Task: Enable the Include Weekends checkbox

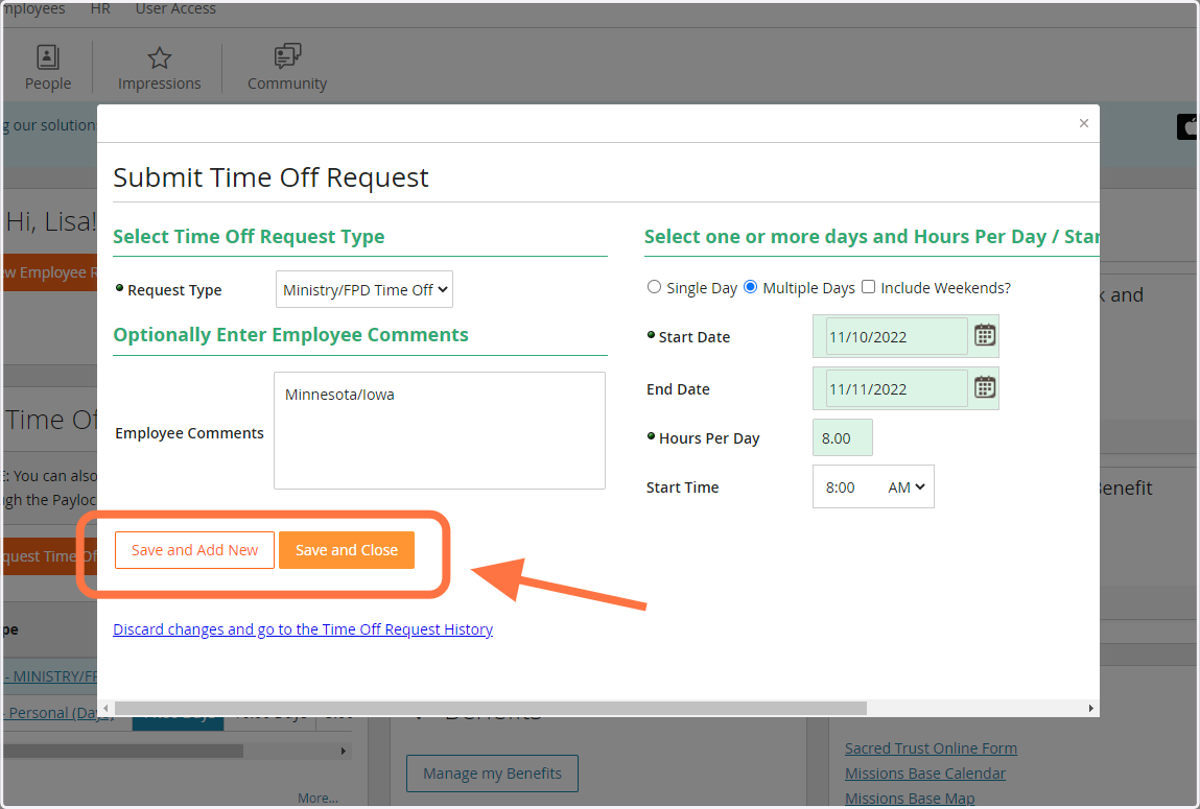Action: pyautogui.click(x=868, y=287)
